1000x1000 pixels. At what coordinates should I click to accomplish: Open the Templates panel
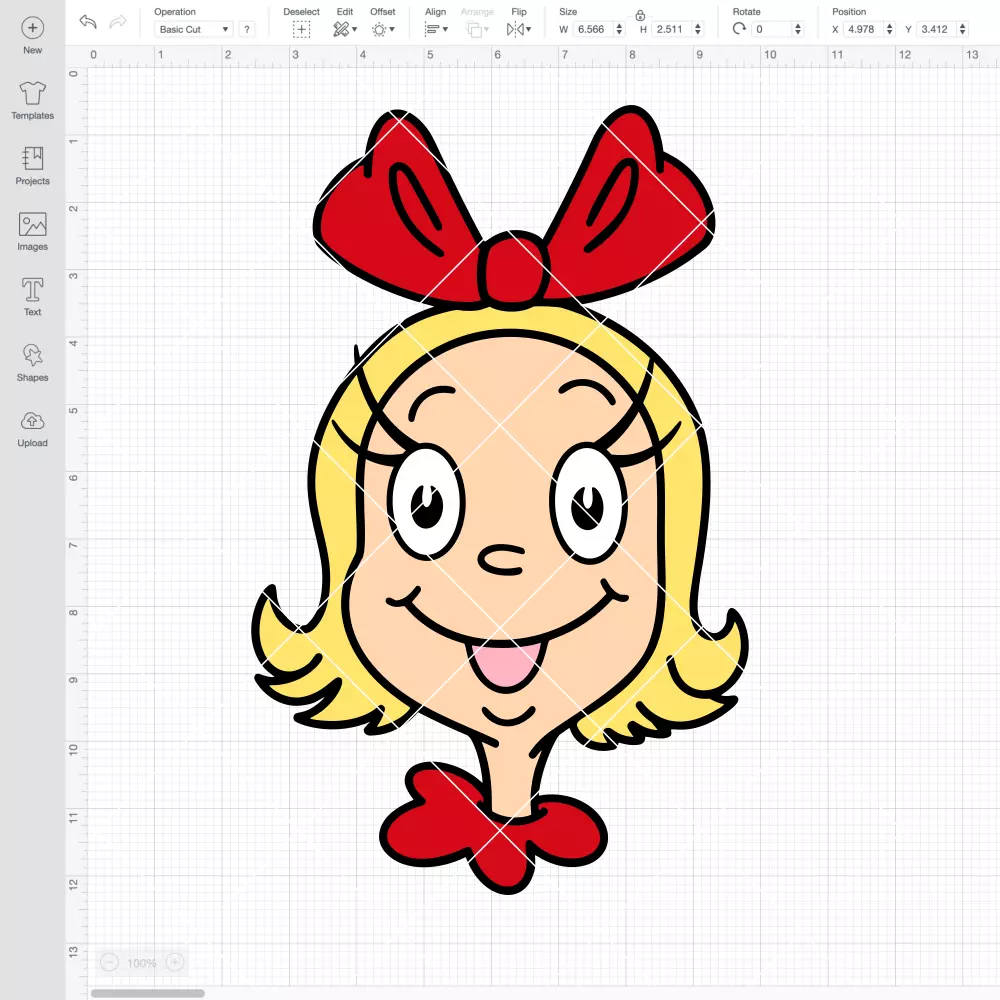[33, 101]
